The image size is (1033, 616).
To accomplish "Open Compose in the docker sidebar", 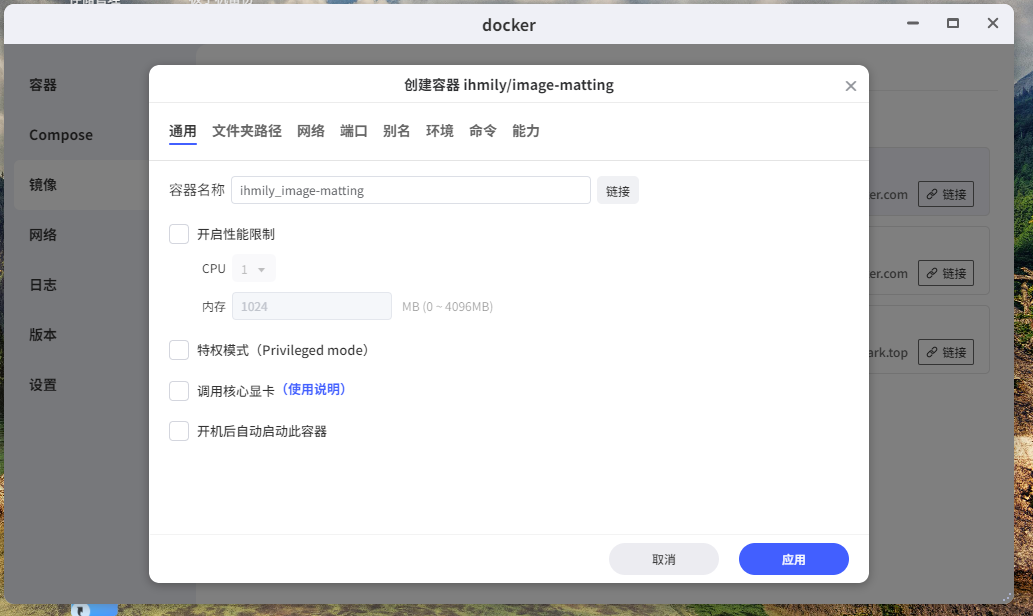I will coord(61,135).
